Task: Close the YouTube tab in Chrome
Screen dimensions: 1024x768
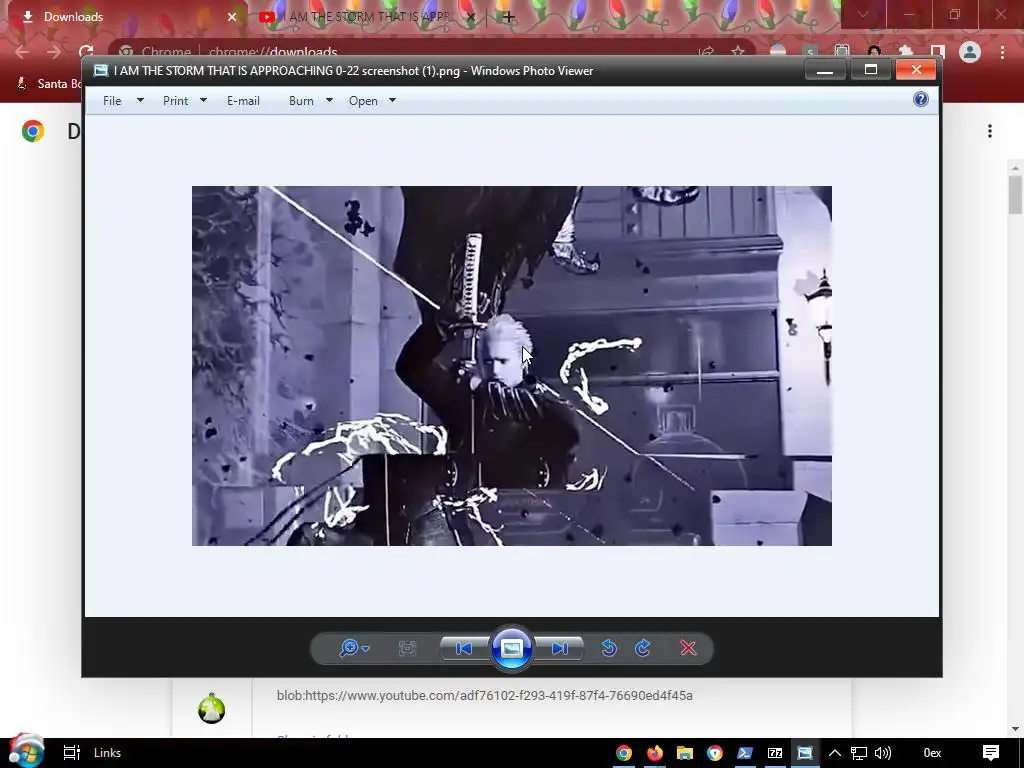Action: pyautogui.click(x=471, y=17)
